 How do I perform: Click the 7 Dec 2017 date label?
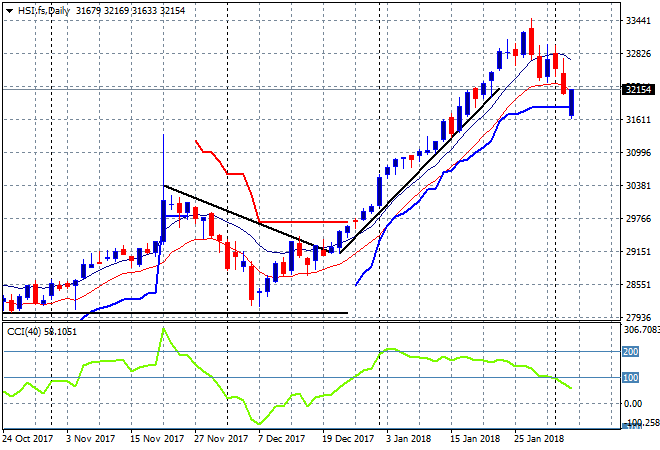point(282,439)
